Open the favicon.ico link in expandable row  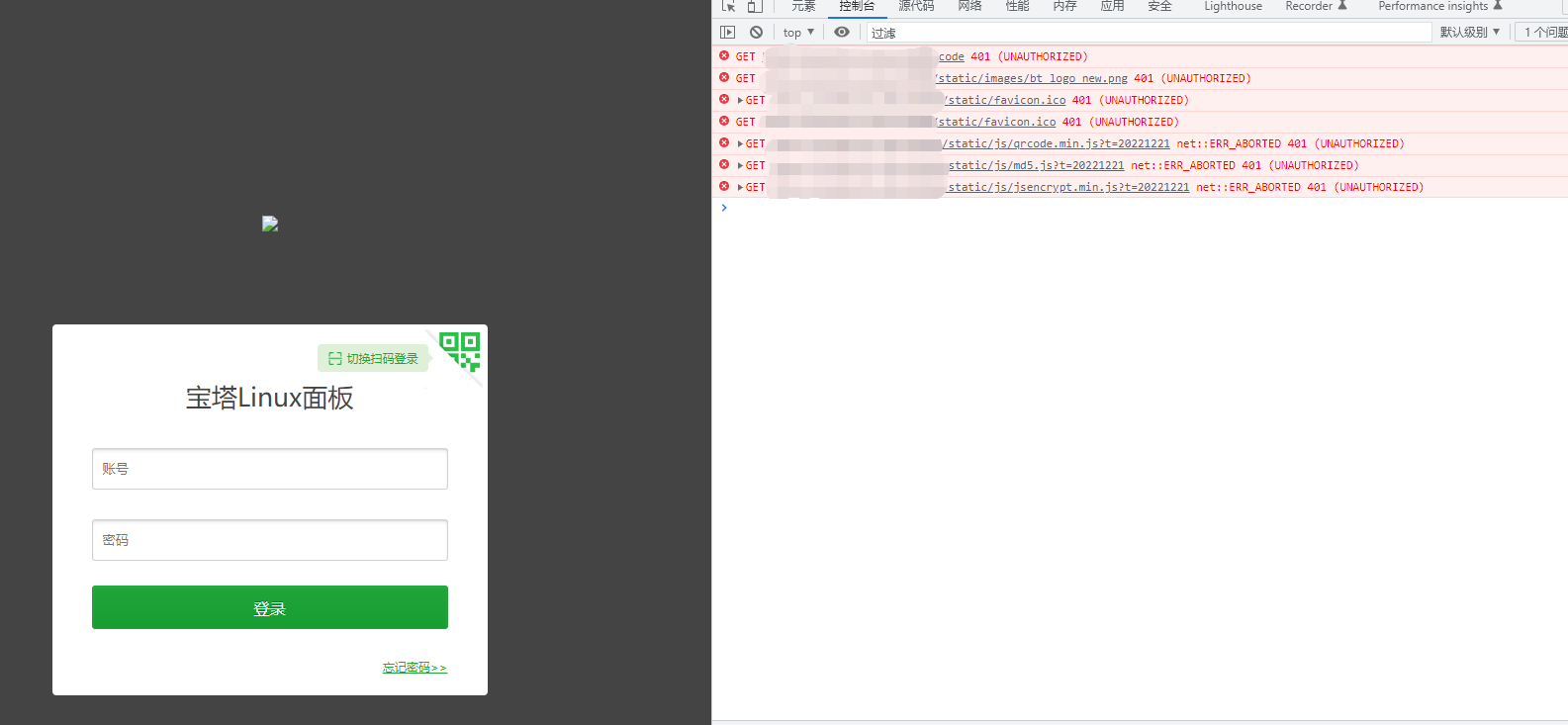coord(1005,100)
